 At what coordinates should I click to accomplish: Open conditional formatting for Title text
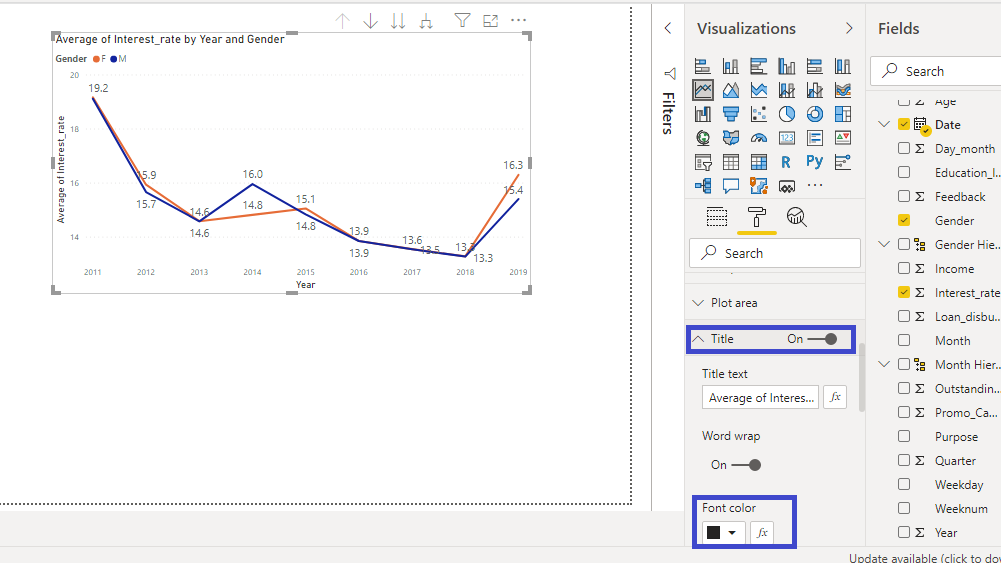coord(835,398)
